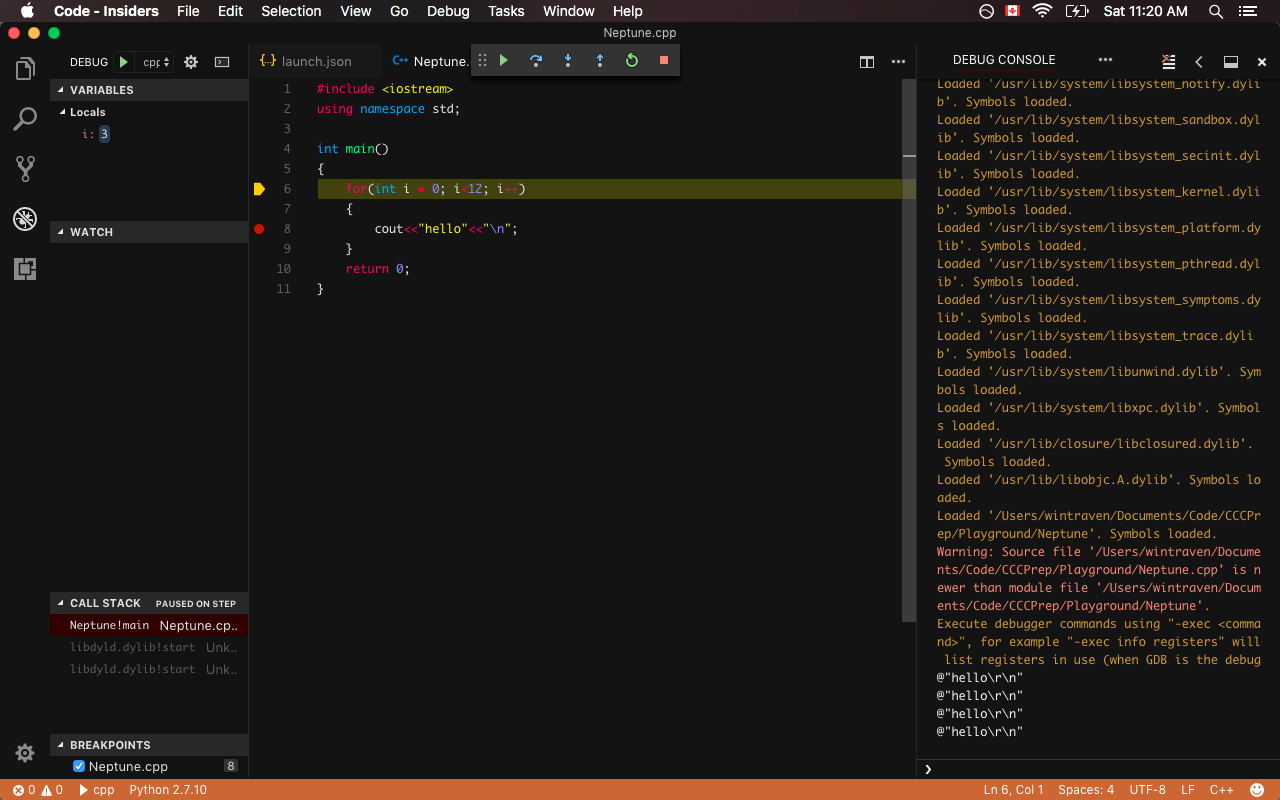Click the Step Into icon
1280x800 pixels.
pyautogui.click(x=568, y=60)
